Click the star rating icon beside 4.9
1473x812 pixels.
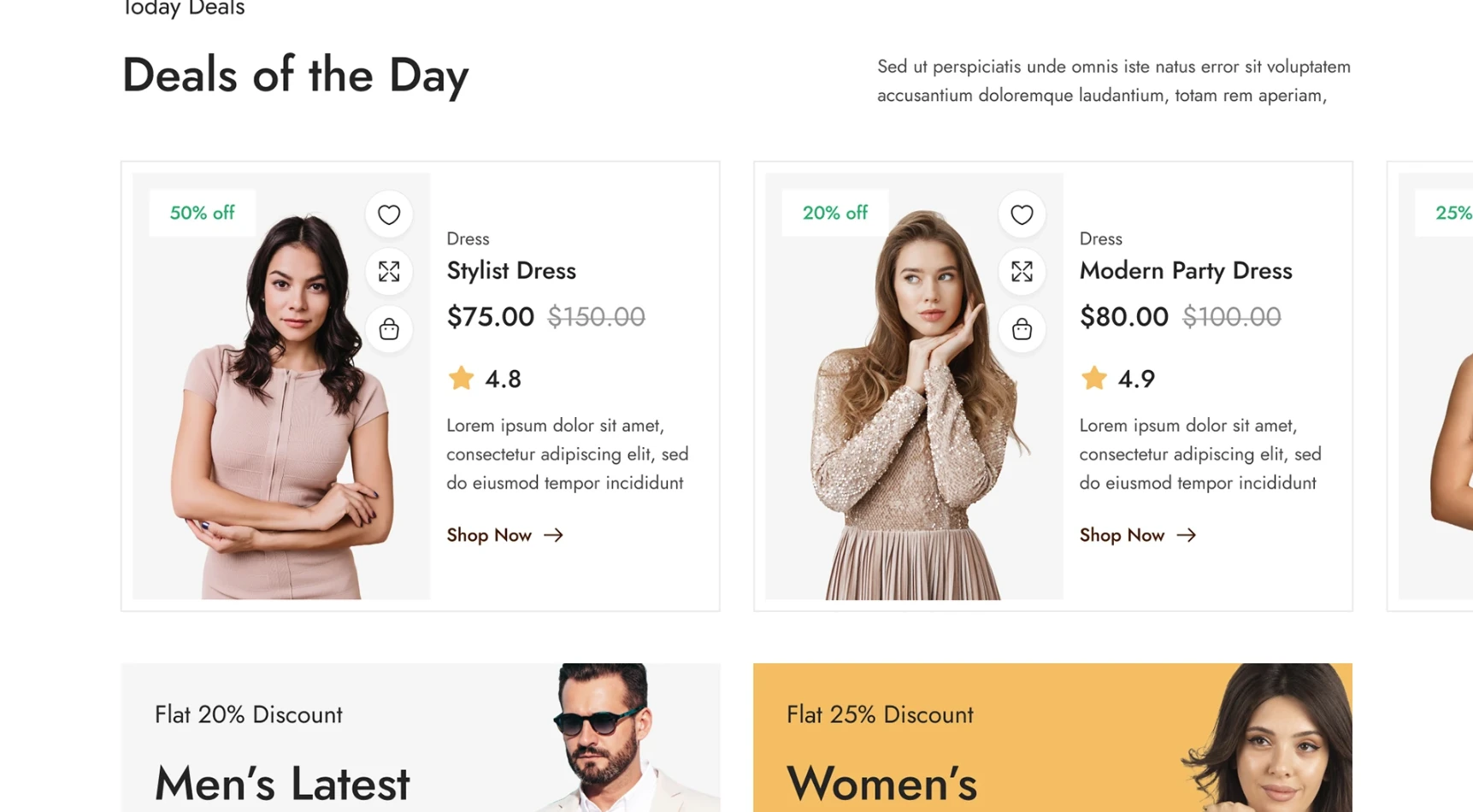coord(1093,378)
